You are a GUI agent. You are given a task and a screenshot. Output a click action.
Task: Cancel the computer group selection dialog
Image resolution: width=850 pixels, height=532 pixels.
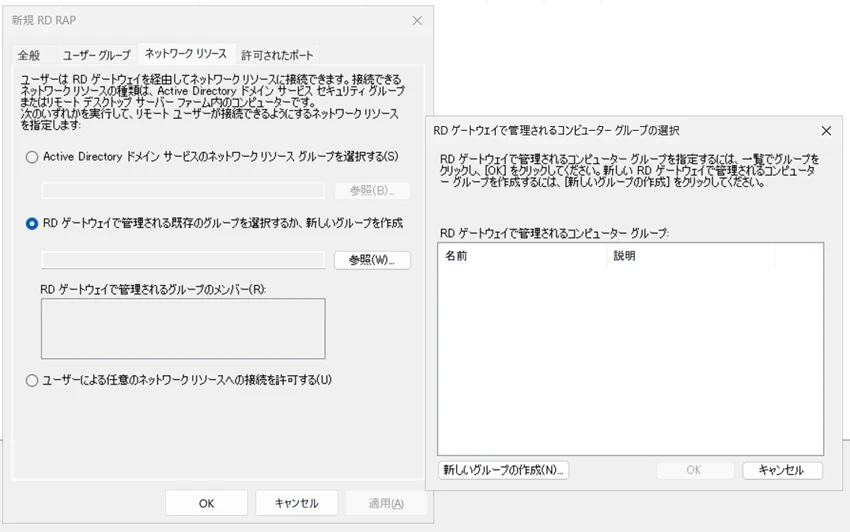(782, 470)
